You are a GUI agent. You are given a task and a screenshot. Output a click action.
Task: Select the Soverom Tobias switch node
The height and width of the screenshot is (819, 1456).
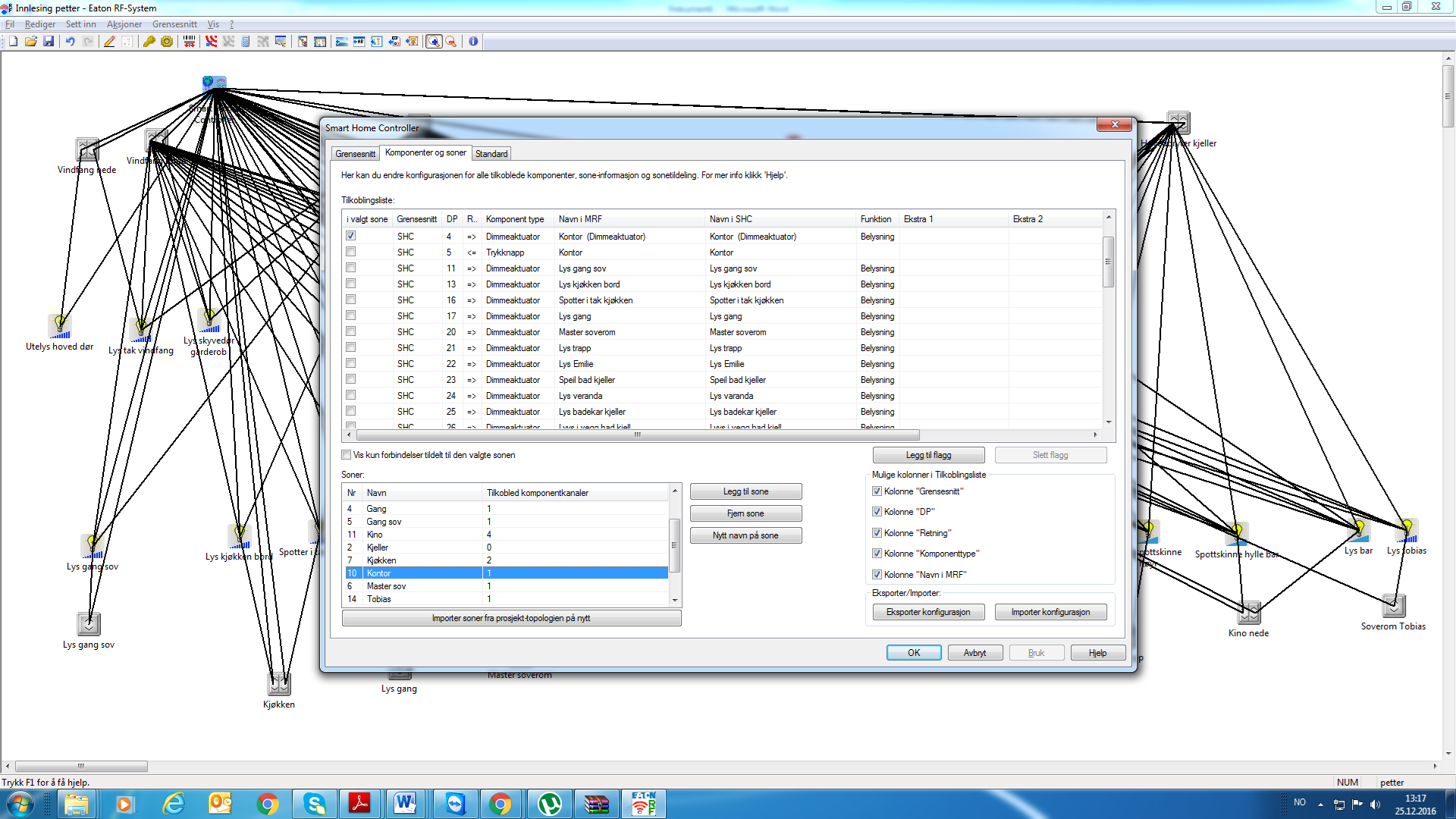pyautogui.click(x=1394, y=606)
